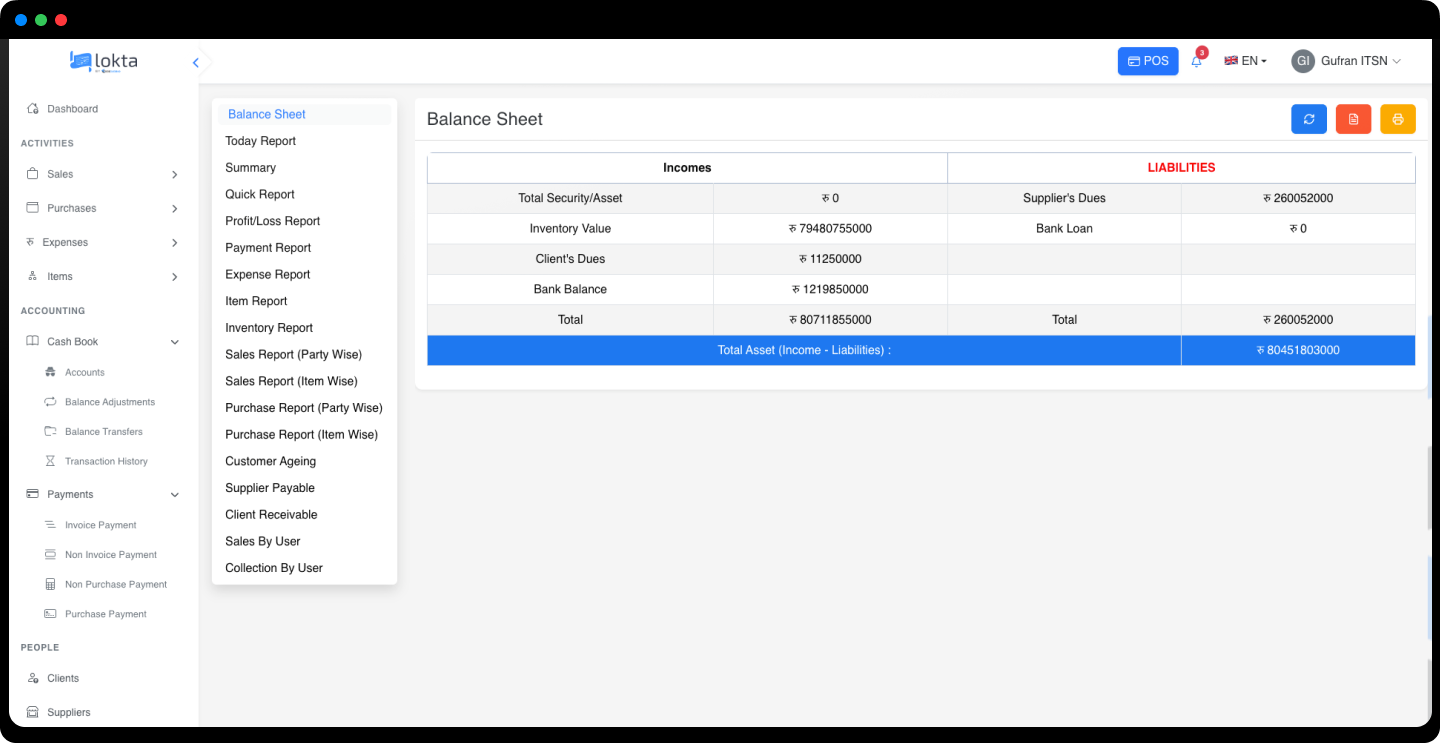Go to Dashboard link
This screenshot has width=1441, height=744.
pyautogui.click(x=73, y=109)
